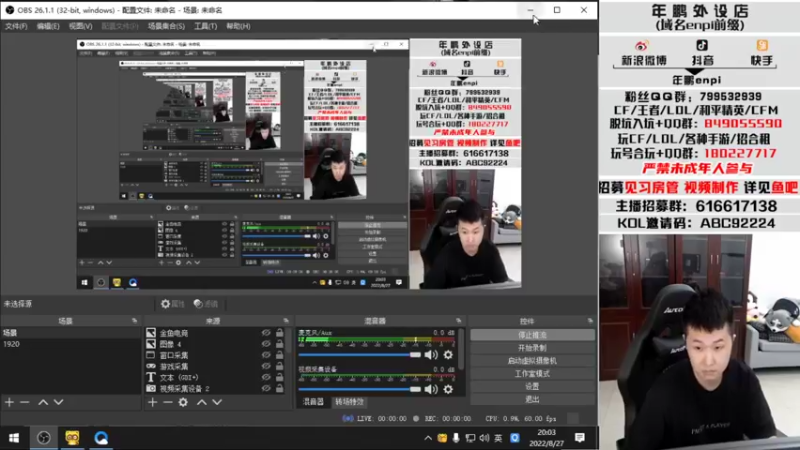The height and width of the screenshot is (450, 800).
Task: Undock the 场景 panel via its header icon
Action: point(134,321)
